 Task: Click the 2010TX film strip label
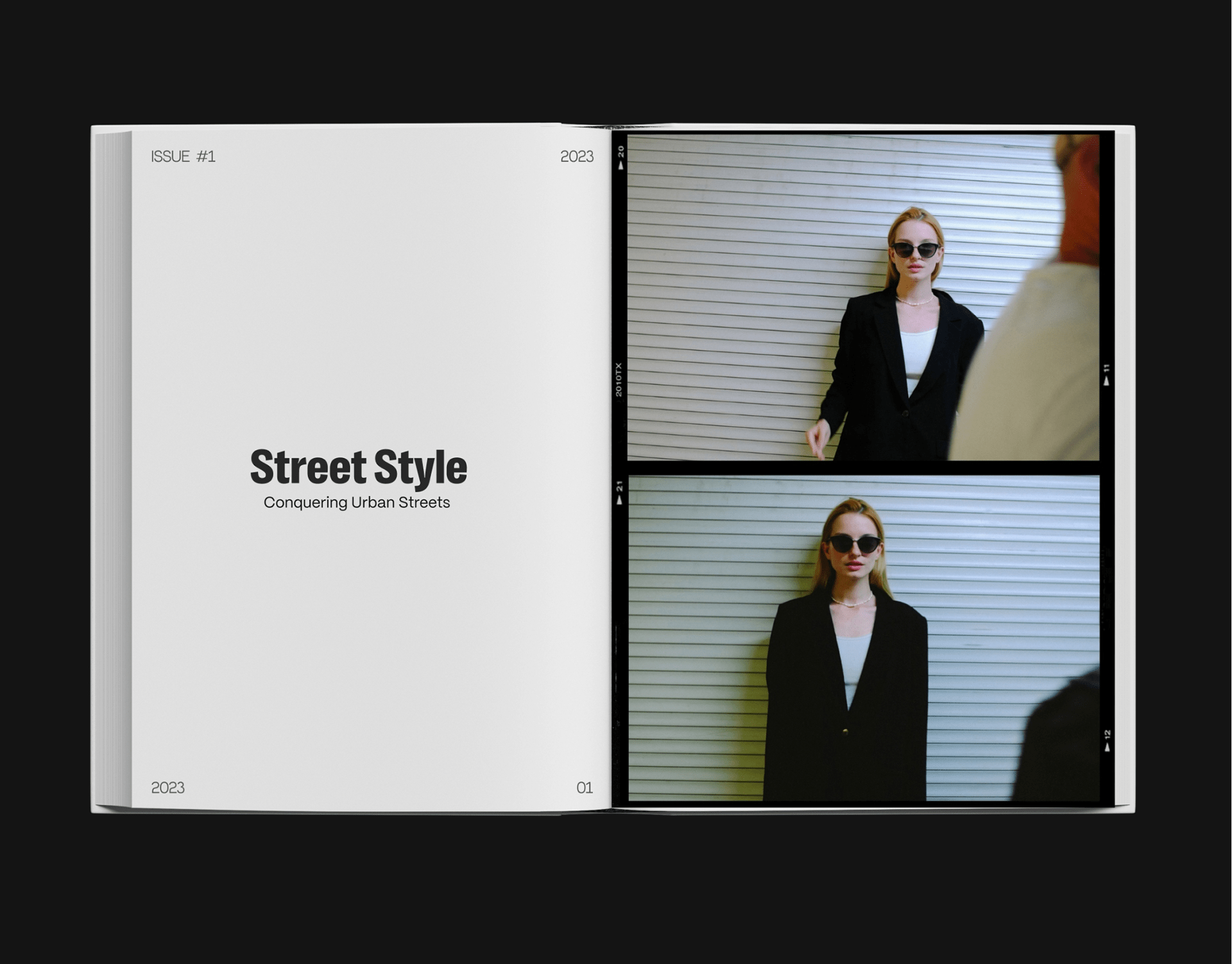[619, 379]
